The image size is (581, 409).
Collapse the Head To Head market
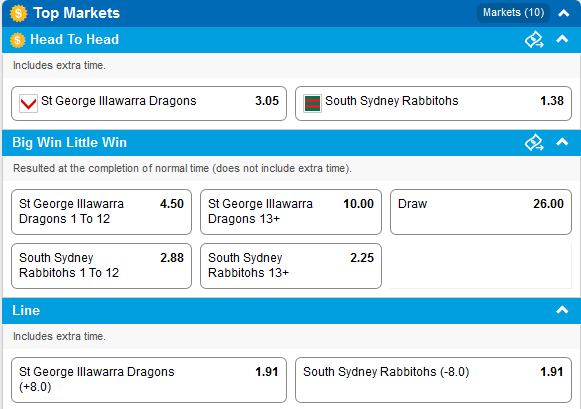pyautogui.click(x=562, y=39)
